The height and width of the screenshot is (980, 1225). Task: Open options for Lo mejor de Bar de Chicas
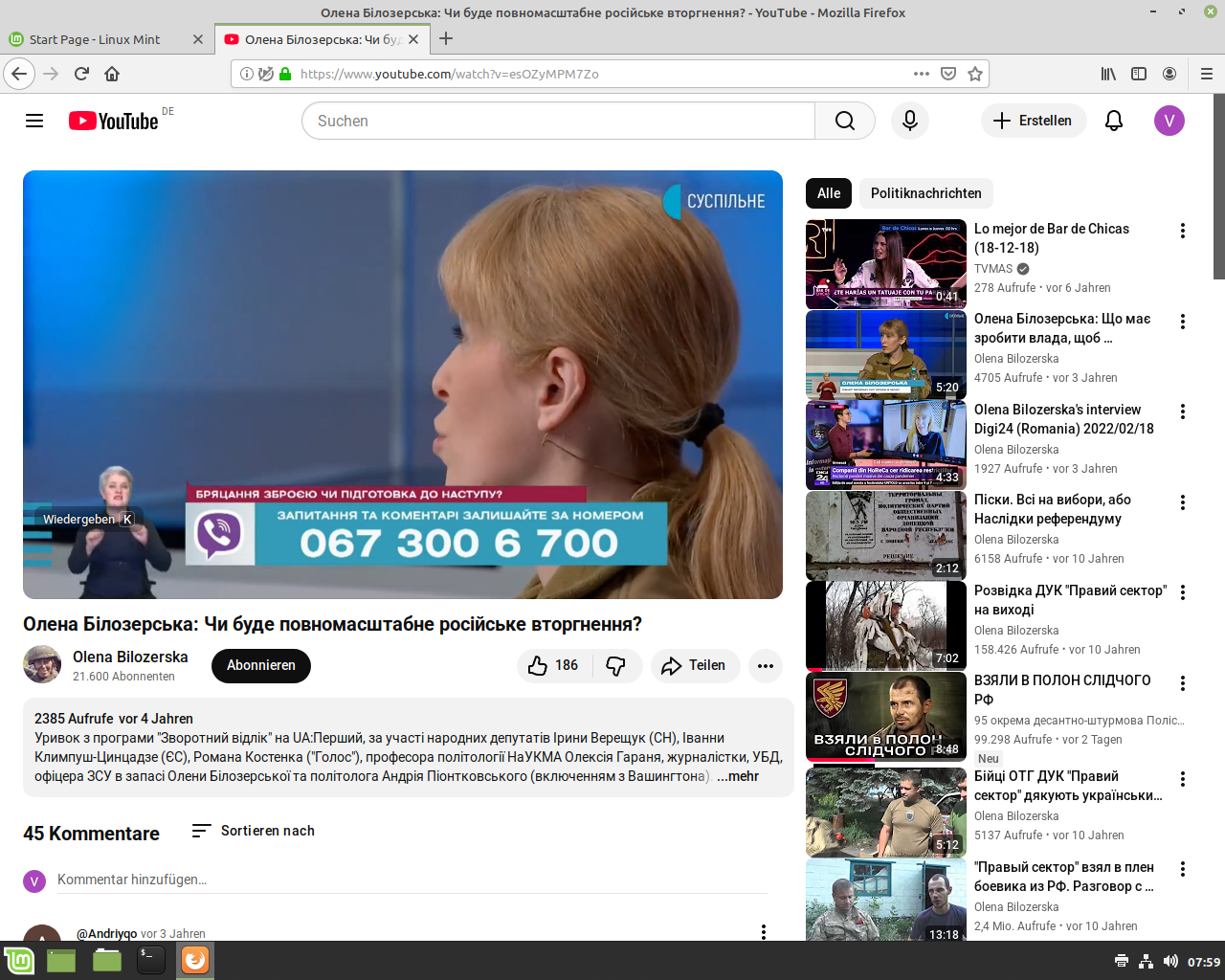(x=1183, y=231)
